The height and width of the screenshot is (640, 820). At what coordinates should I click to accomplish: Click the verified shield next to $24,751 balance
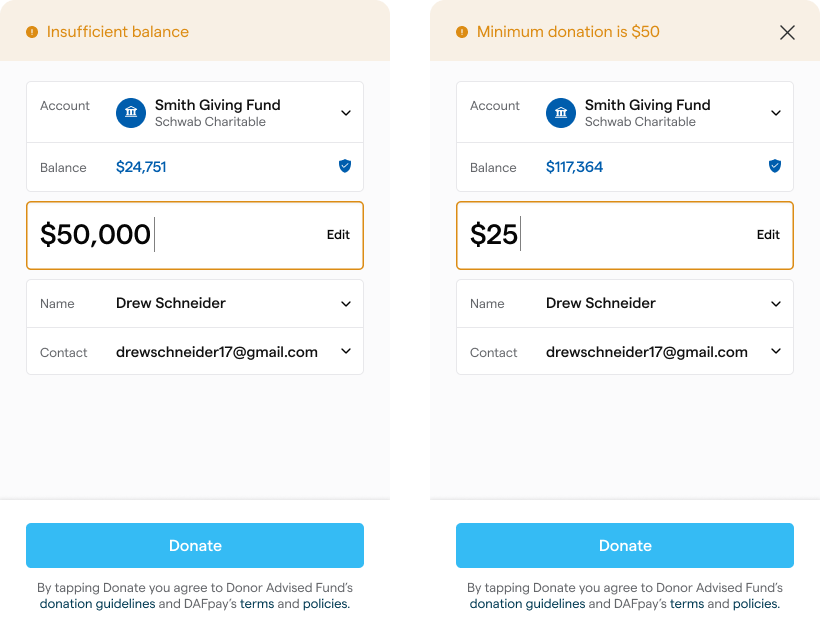tap(345, 166)
